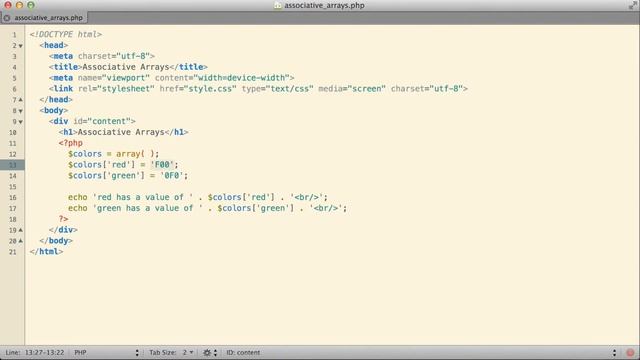The height and width of the screenshot is (360, 640).
Task: Click 'green has a value of' echo string
Action: [148, 208]
